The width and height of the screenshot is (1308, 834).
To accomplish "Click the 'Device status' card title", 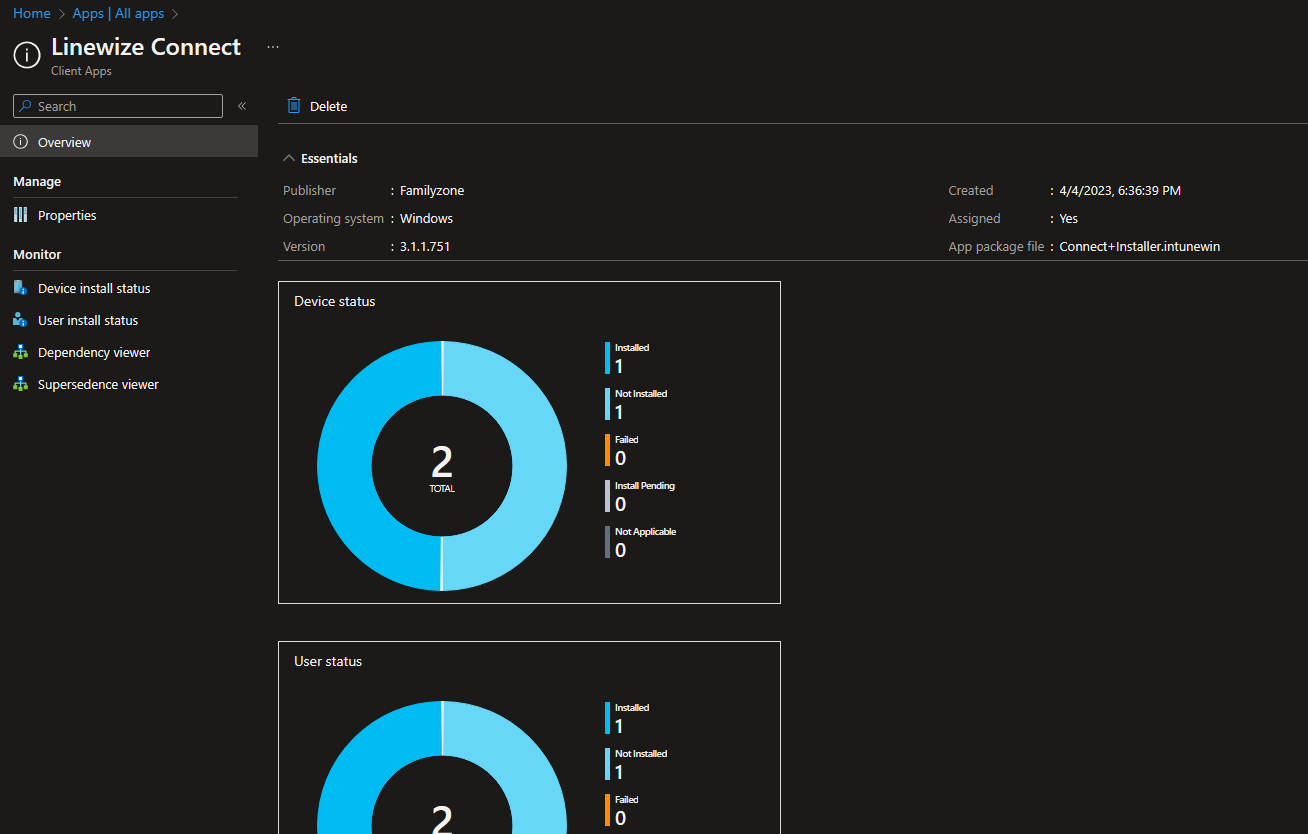I will (x=335, y=301).
